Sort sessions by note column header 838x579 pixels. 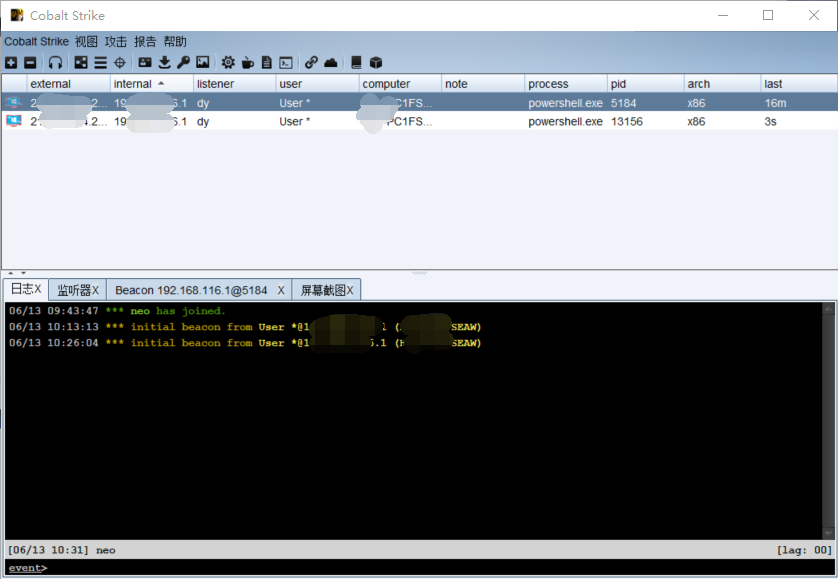tap(483, 84)
